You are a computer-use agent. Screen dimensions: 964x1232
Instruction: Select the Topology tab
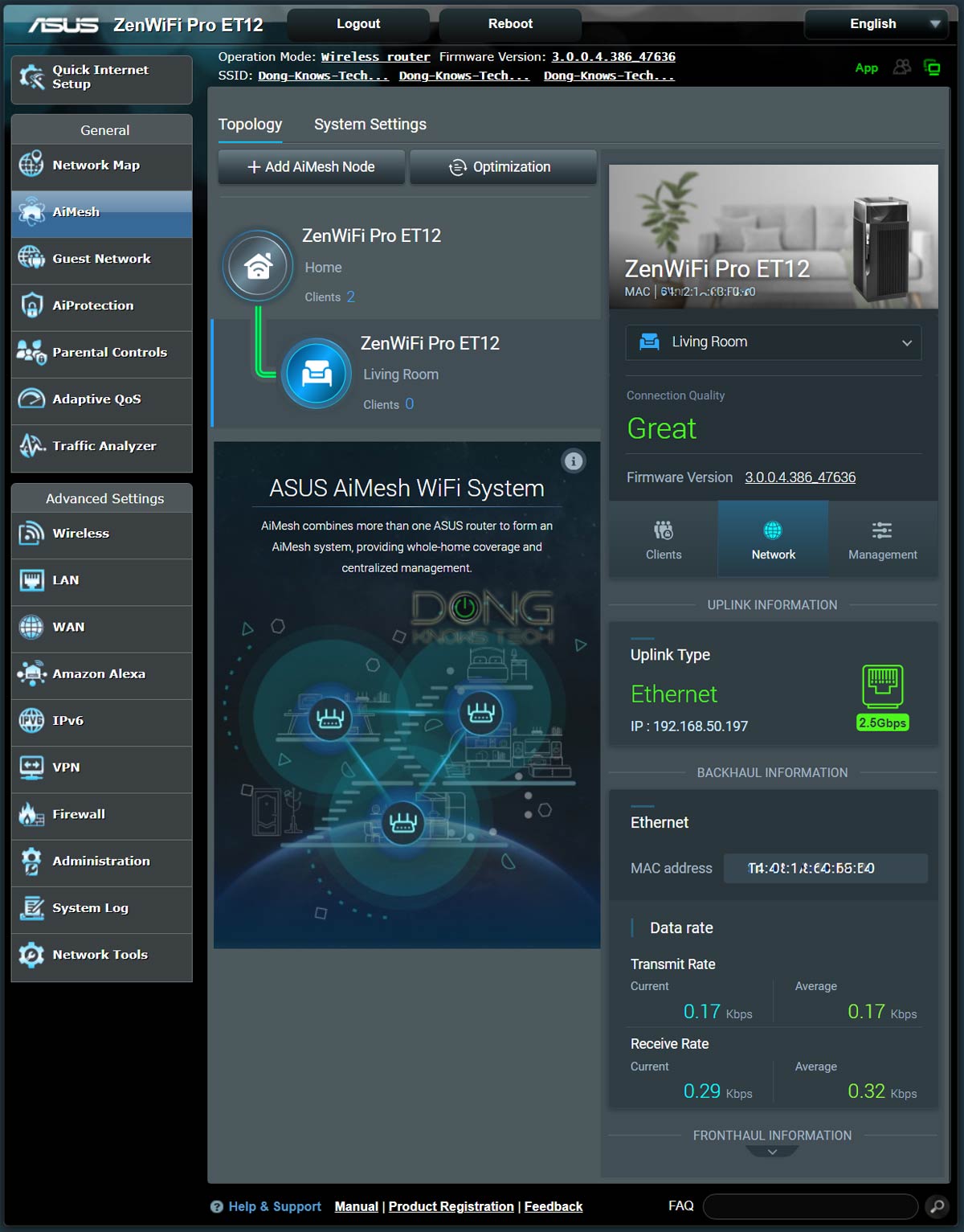coord(250,124)
